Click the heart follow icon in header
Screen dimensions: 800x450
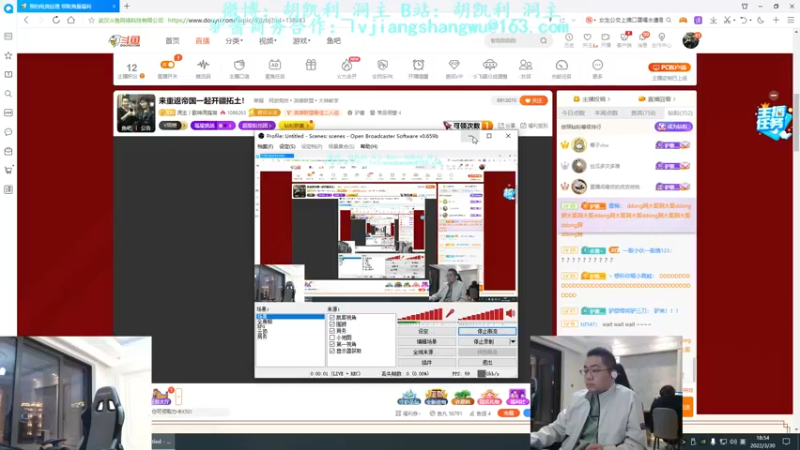tap(587, 37)
